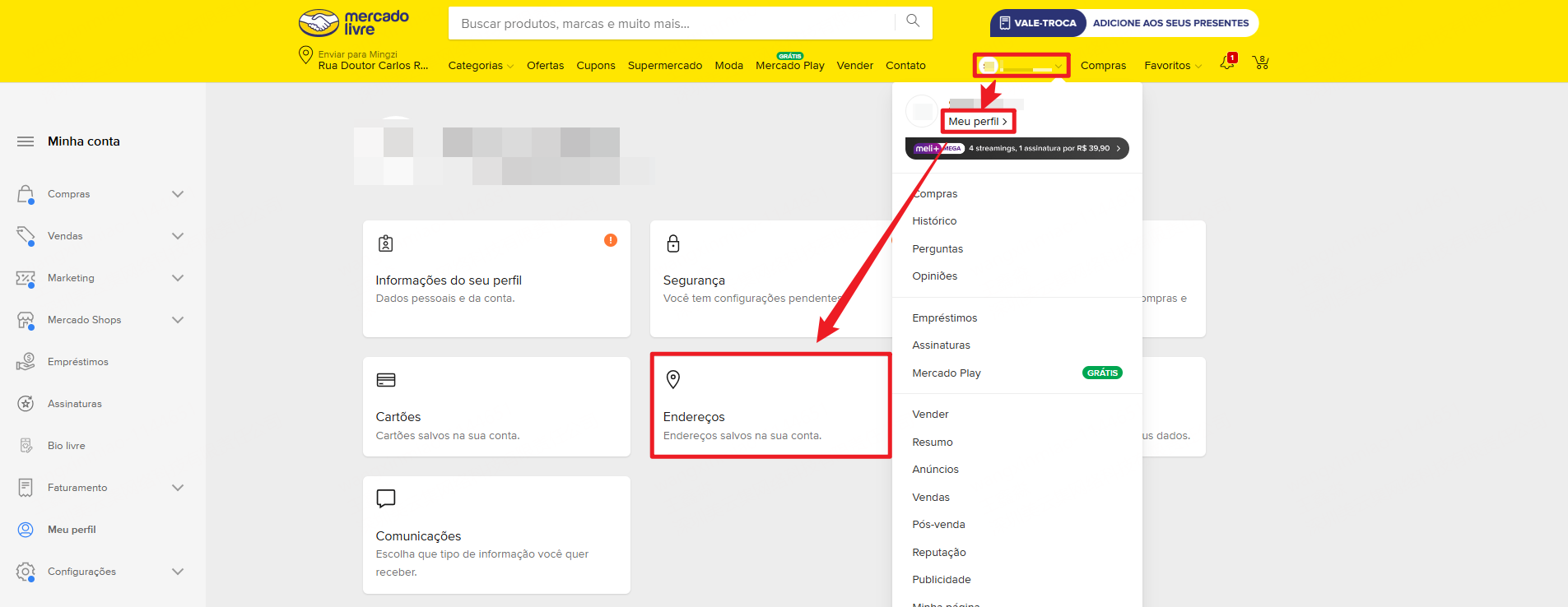This screenshot has width=1568, height=607.
Task: Select Histórico in the account menu
Action: click(934, 221)
